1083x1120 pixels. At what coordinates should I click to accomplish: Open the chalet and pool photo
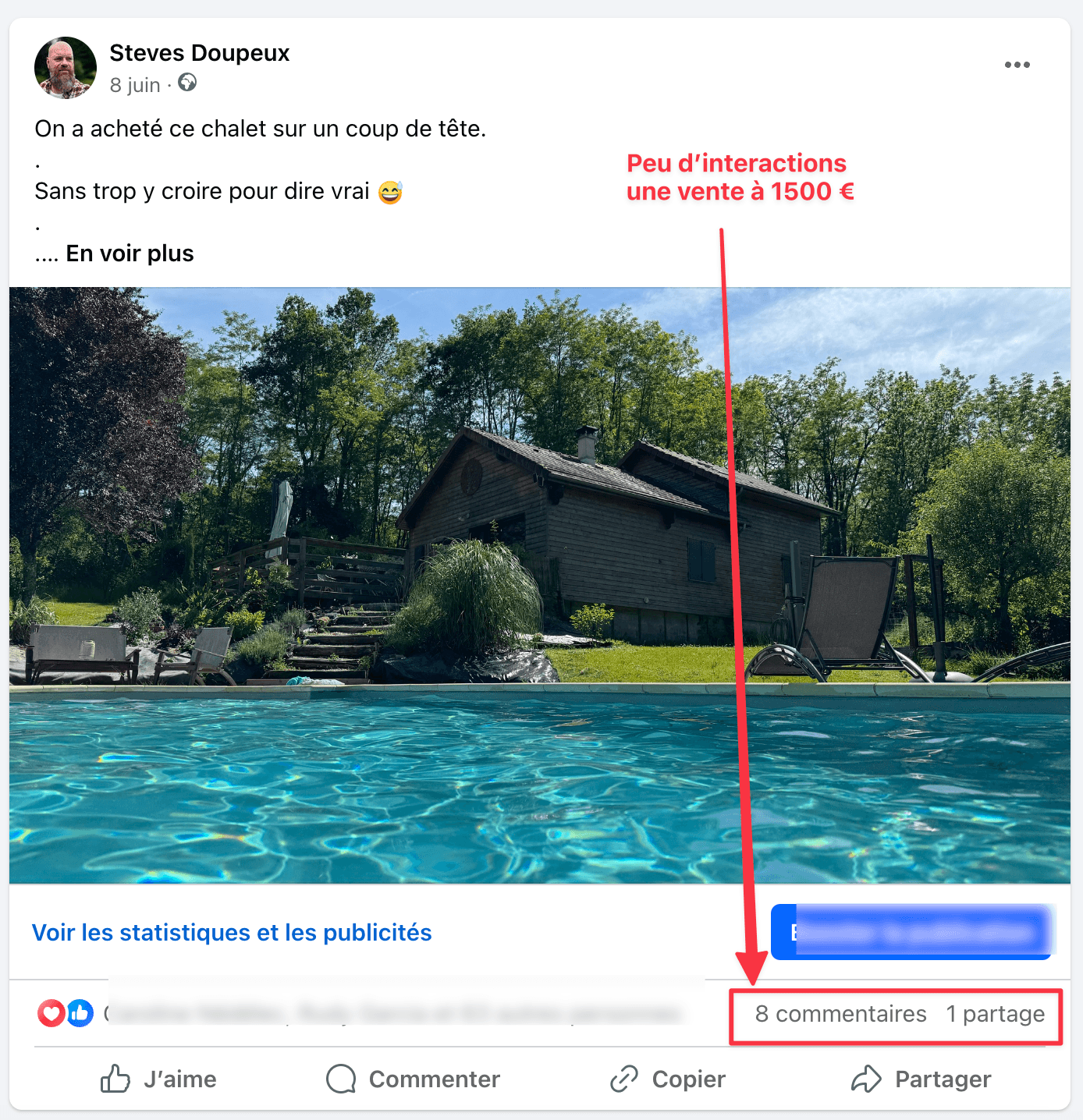coord(540,585)
